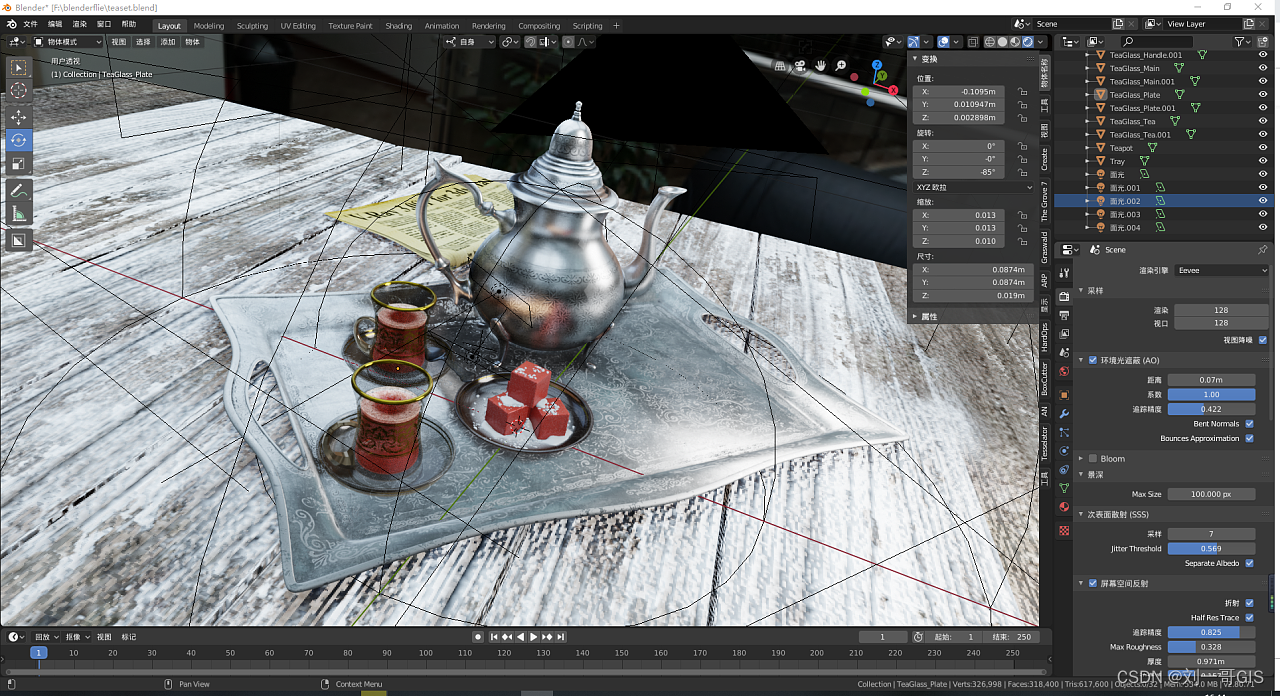Click the 添加 button in viewport header

click(x=168, y=42)
